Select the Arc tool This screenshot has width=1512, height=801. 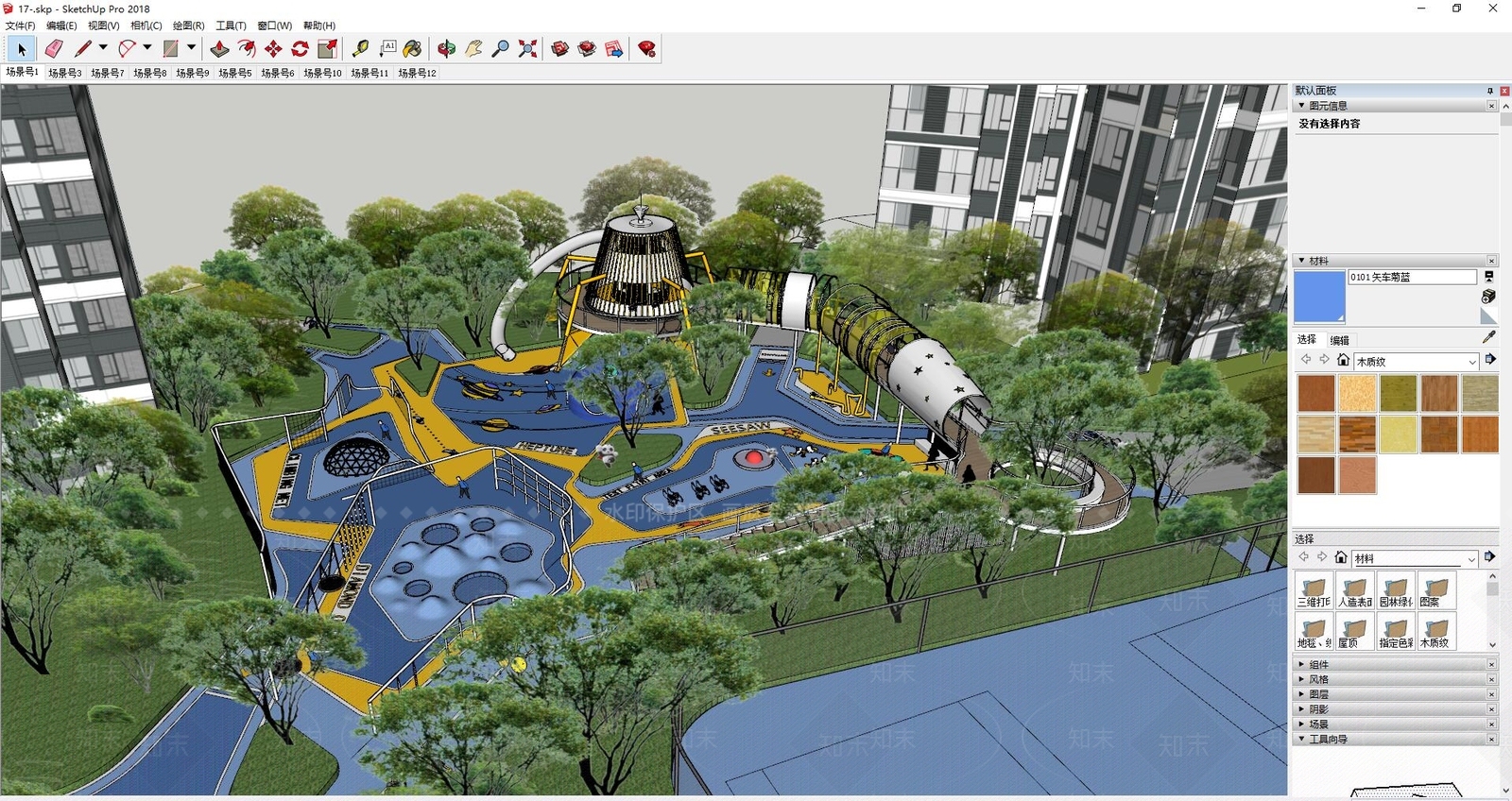click(x=127, y=49)
